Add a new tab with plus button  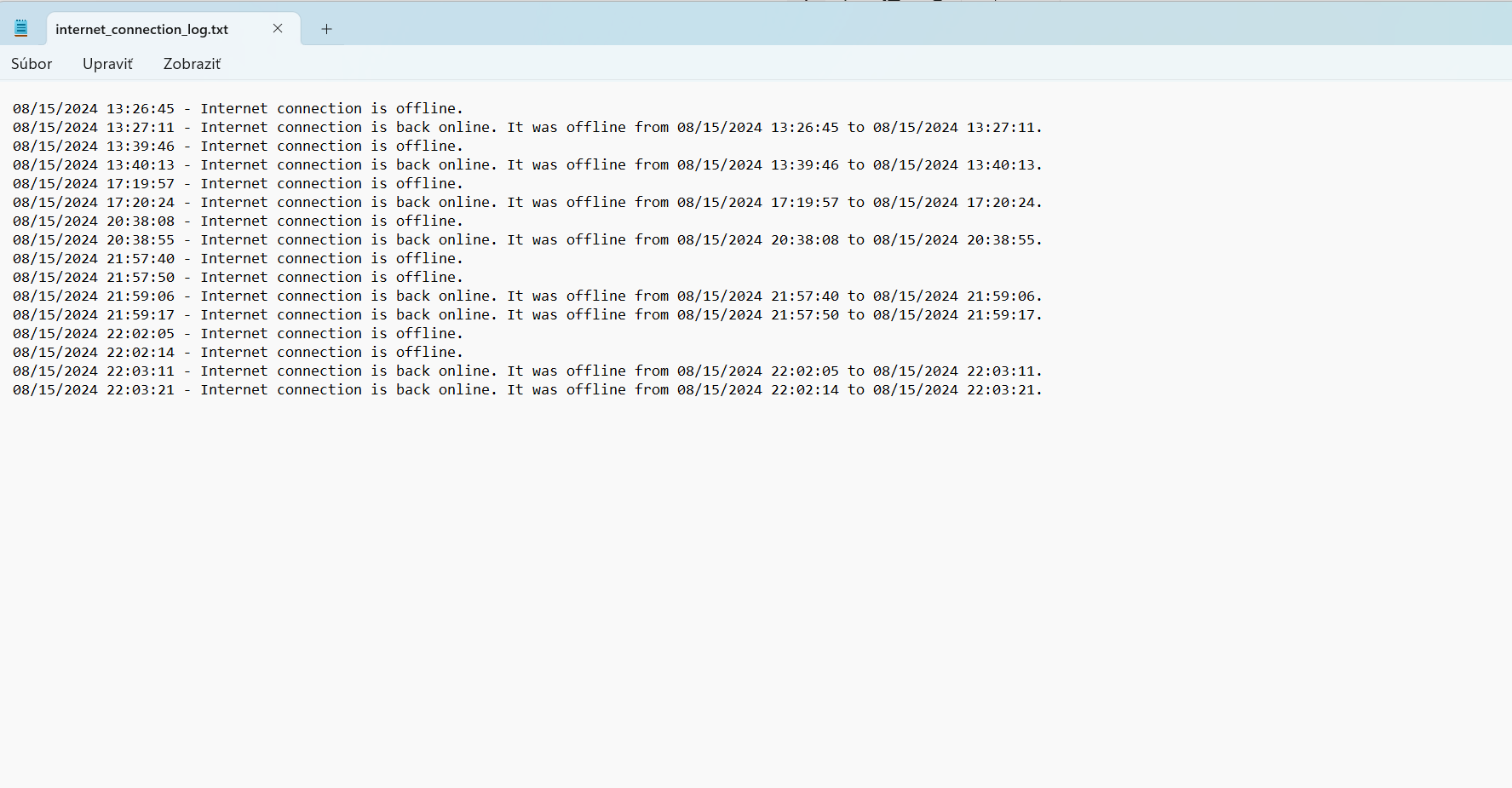pyautogui.click(x=326, y=29)
